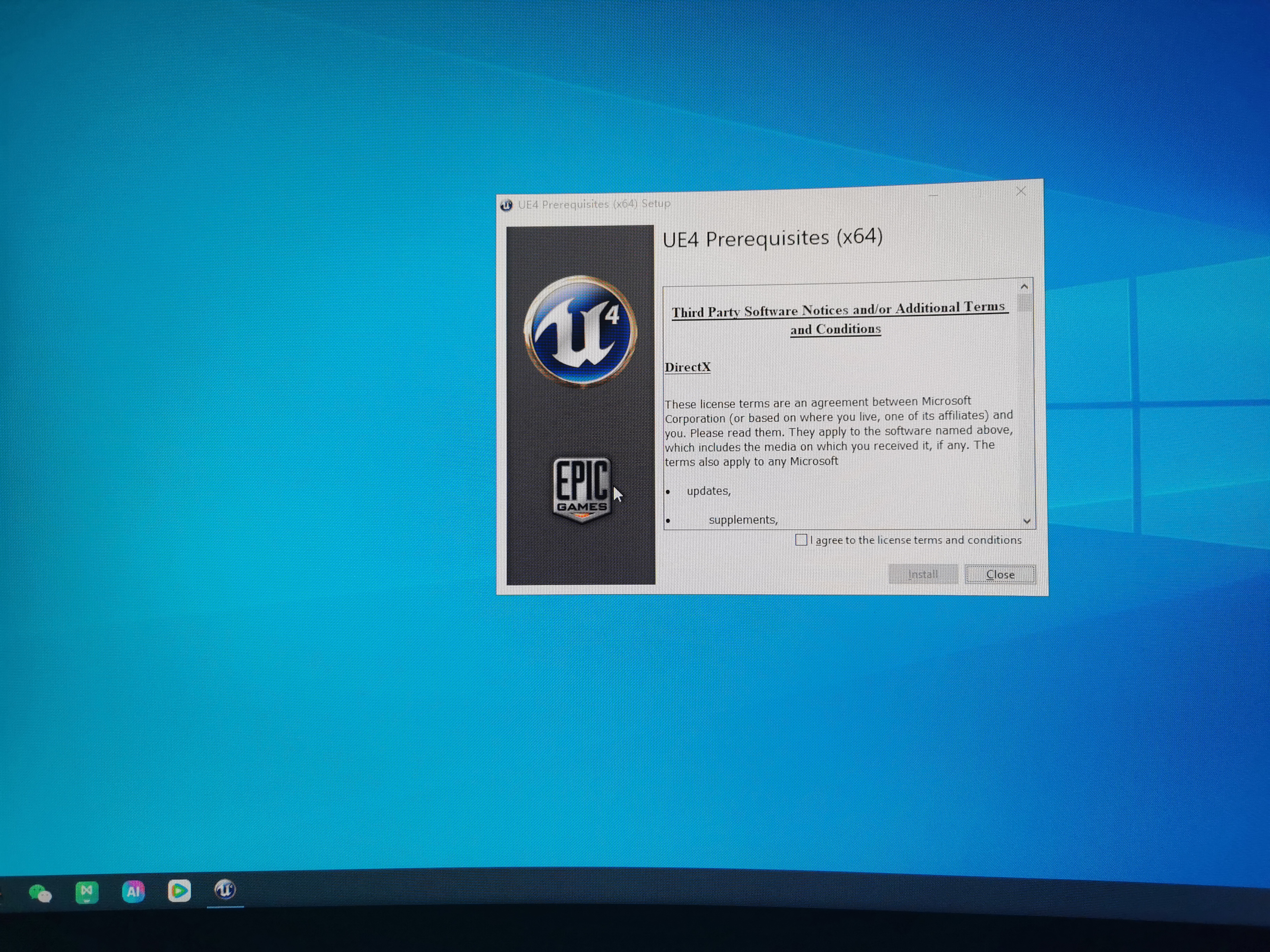This screenshot has height=952, width=1270.
Task: Click the Install button
Action: click(923, 574)
